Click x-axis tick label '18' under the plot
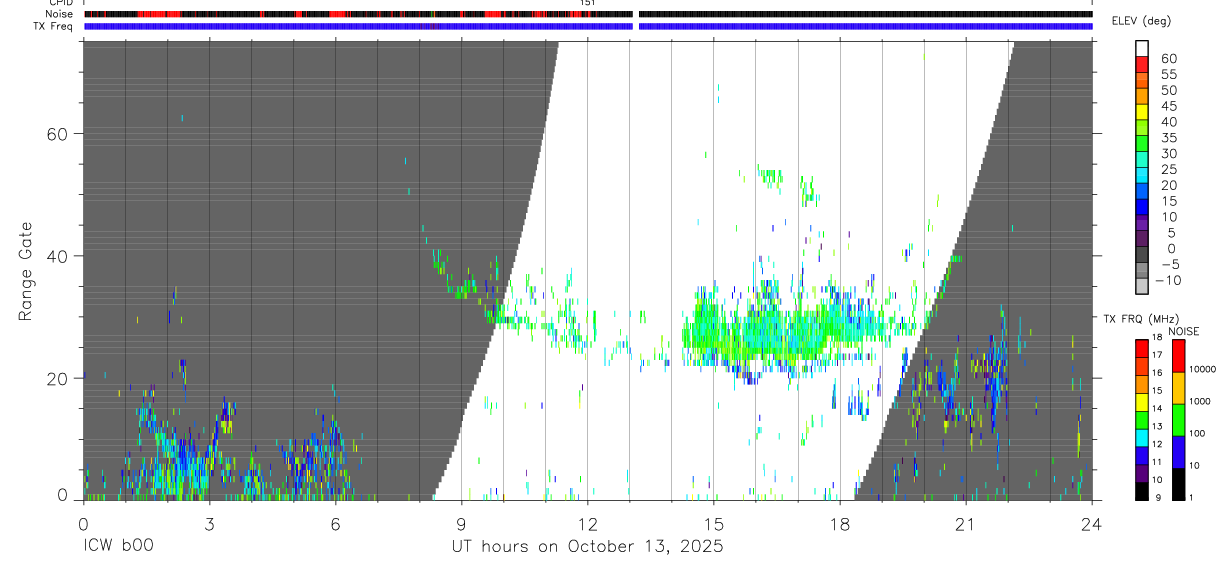Screen dimensions: 1228x567 click(839, 523)
